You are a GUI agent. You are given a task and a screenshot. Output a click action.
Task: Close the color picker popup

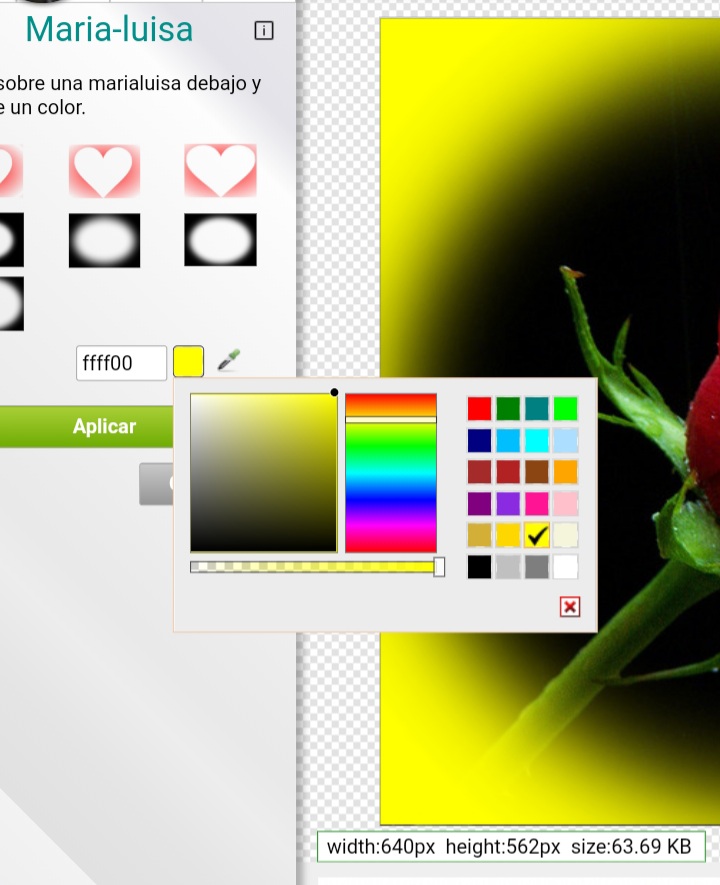pos(570,607)
